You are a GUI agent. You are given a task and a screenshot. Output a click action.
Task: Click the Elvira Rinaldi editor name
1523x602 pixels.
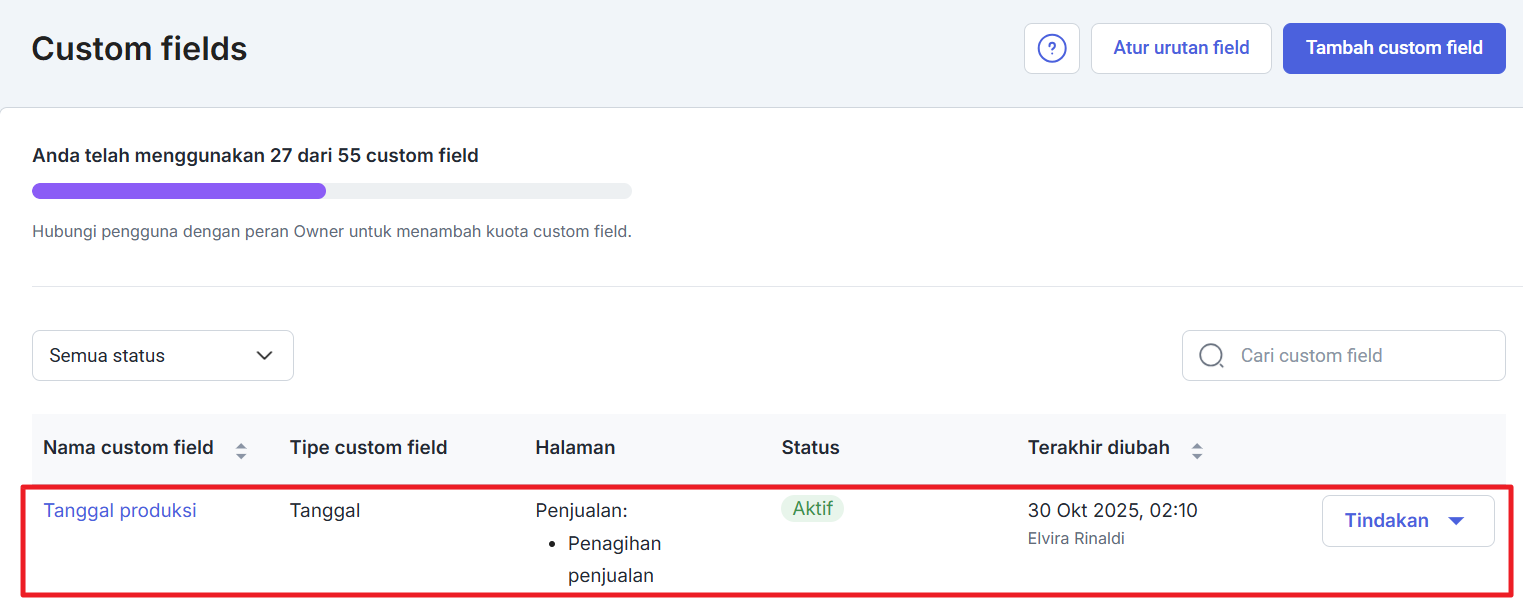click(1076, 539)
